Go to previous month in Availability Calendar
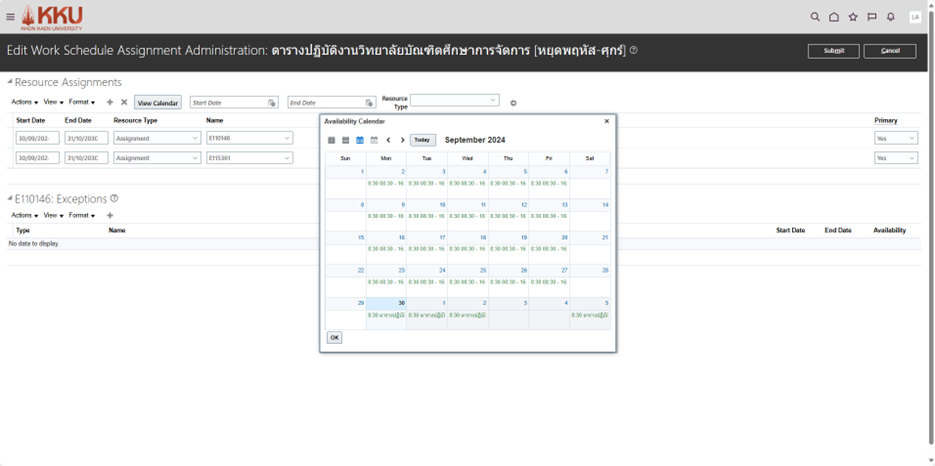The image size is (935, 466). point(389,140)
